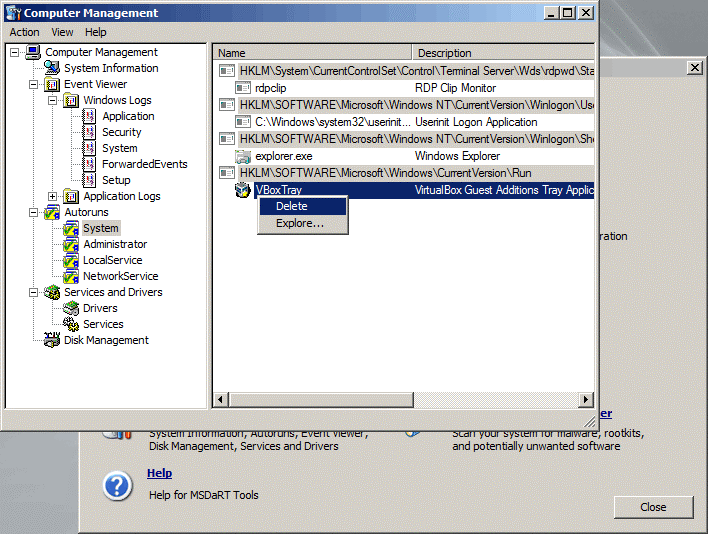
Task: Collapse the Autoruns tree node
Action: point(33,212)
